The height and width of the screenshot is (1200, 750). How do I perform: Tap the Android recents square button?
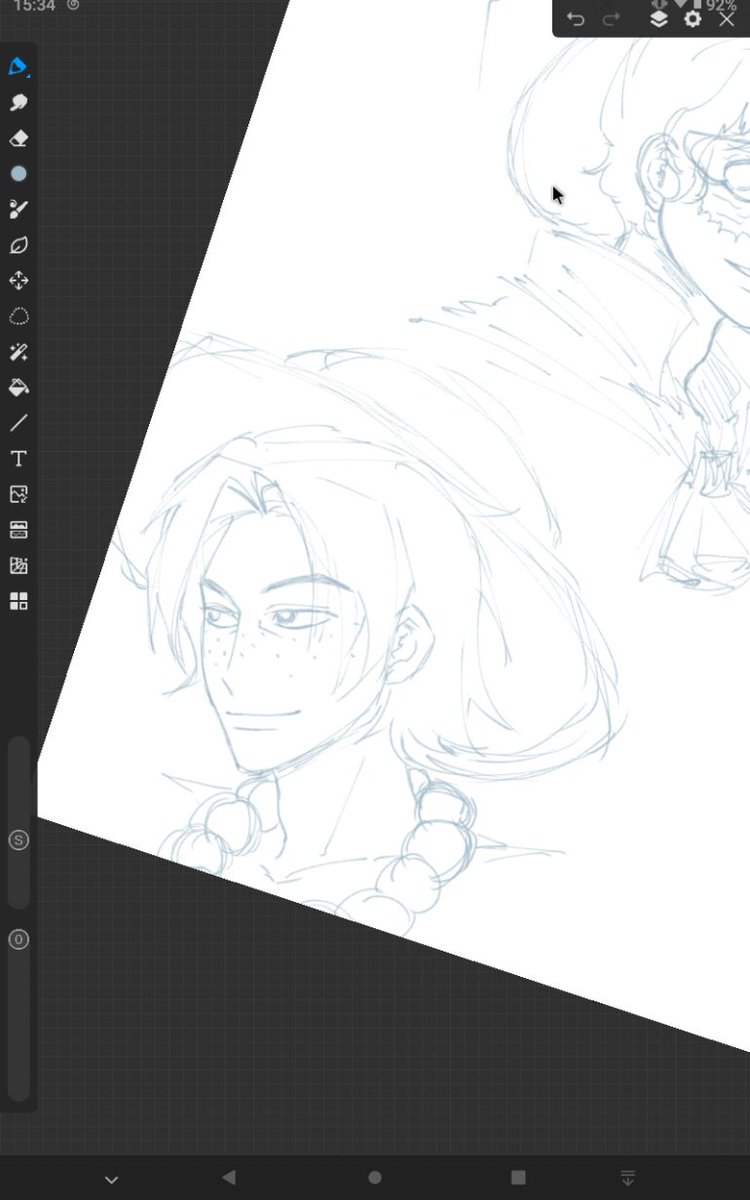518,1178
